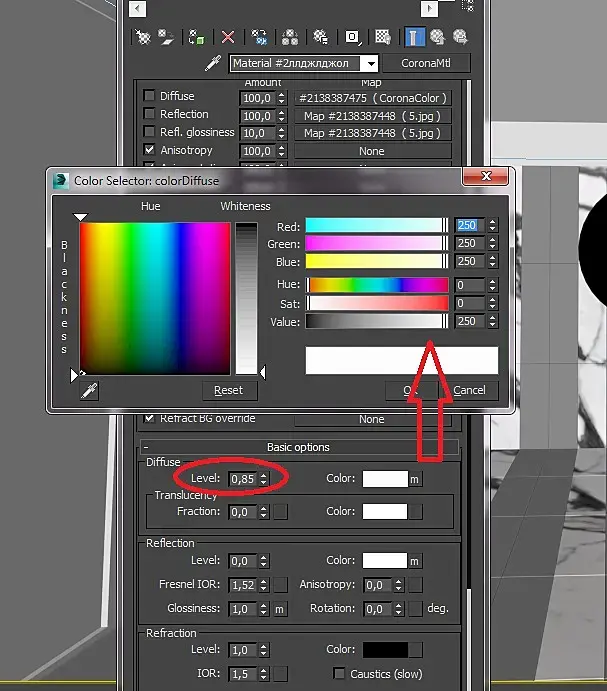Pick material from object with eyedropper

point(213,63)
